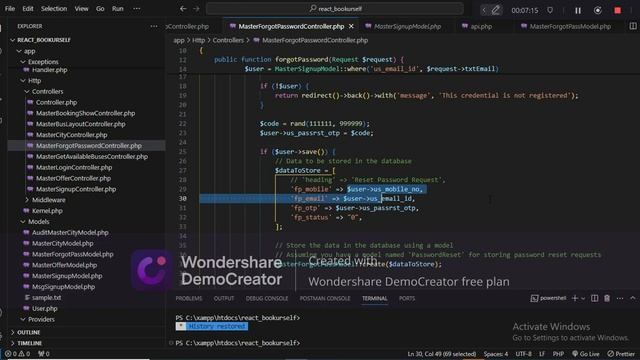Go forward with the right arrow
The width and height of the screenshot is (640, 360).
[x=196, y=9]
